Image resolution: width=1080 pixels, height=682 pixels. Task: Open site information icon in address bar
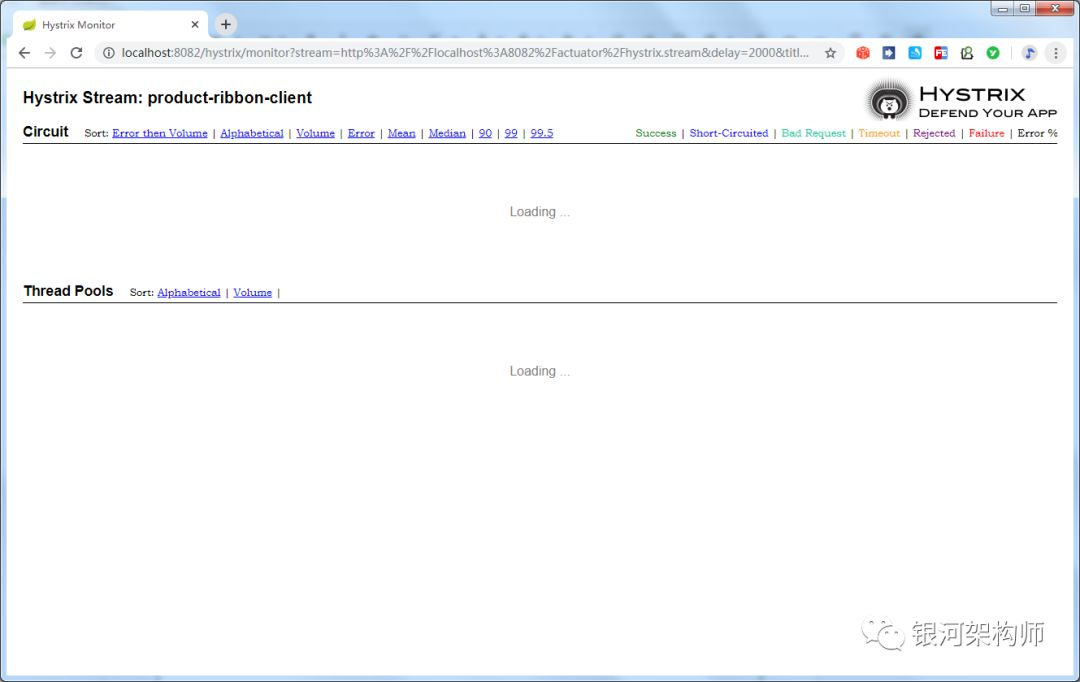[109, 53]
